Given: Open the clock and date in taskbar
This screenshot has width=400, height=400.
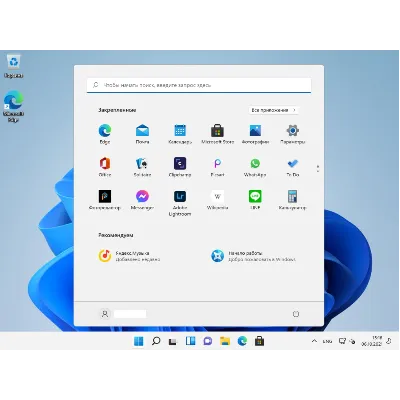Looking at the screenshot, I should tap(372, 341).
